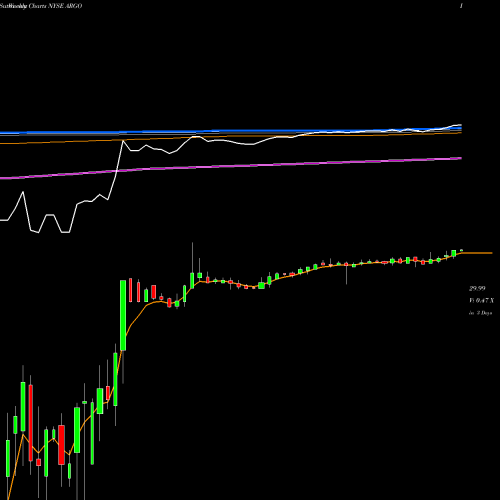The image size is (500, 500).
Task: Click the pink moving average line
Action: pyautogui.click(x=231, y=165)
